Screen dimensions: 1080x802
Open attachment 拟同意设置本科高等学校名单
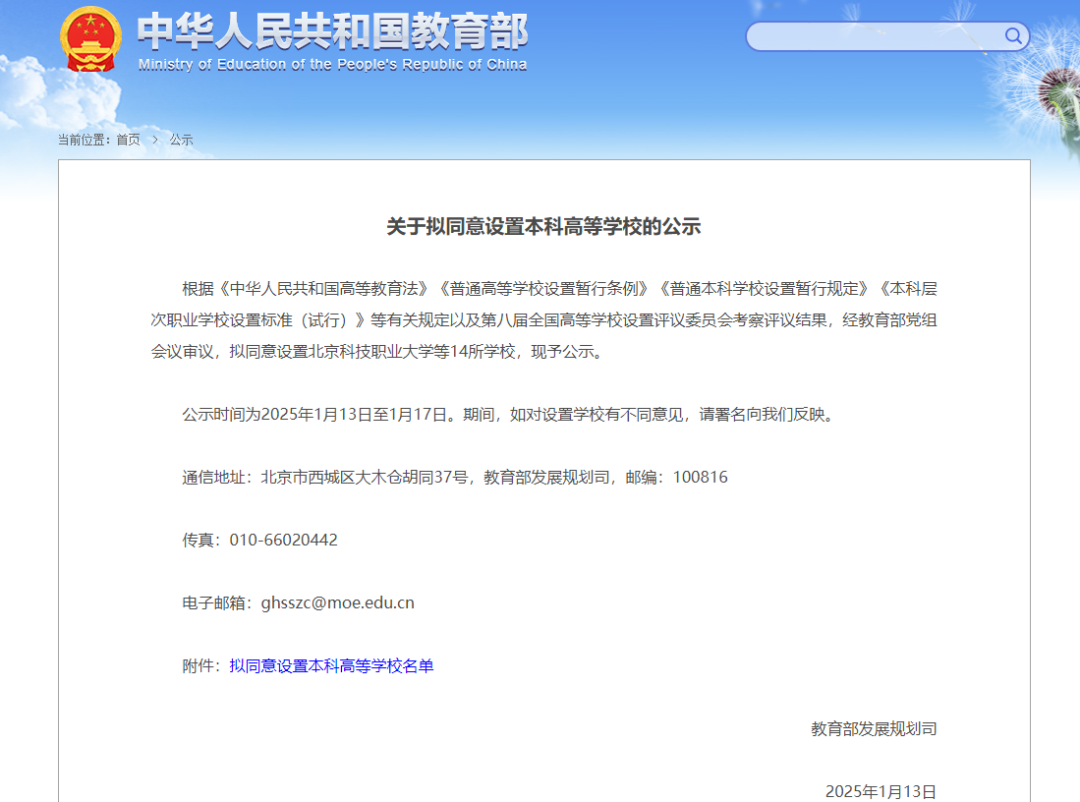pos(331,666)
